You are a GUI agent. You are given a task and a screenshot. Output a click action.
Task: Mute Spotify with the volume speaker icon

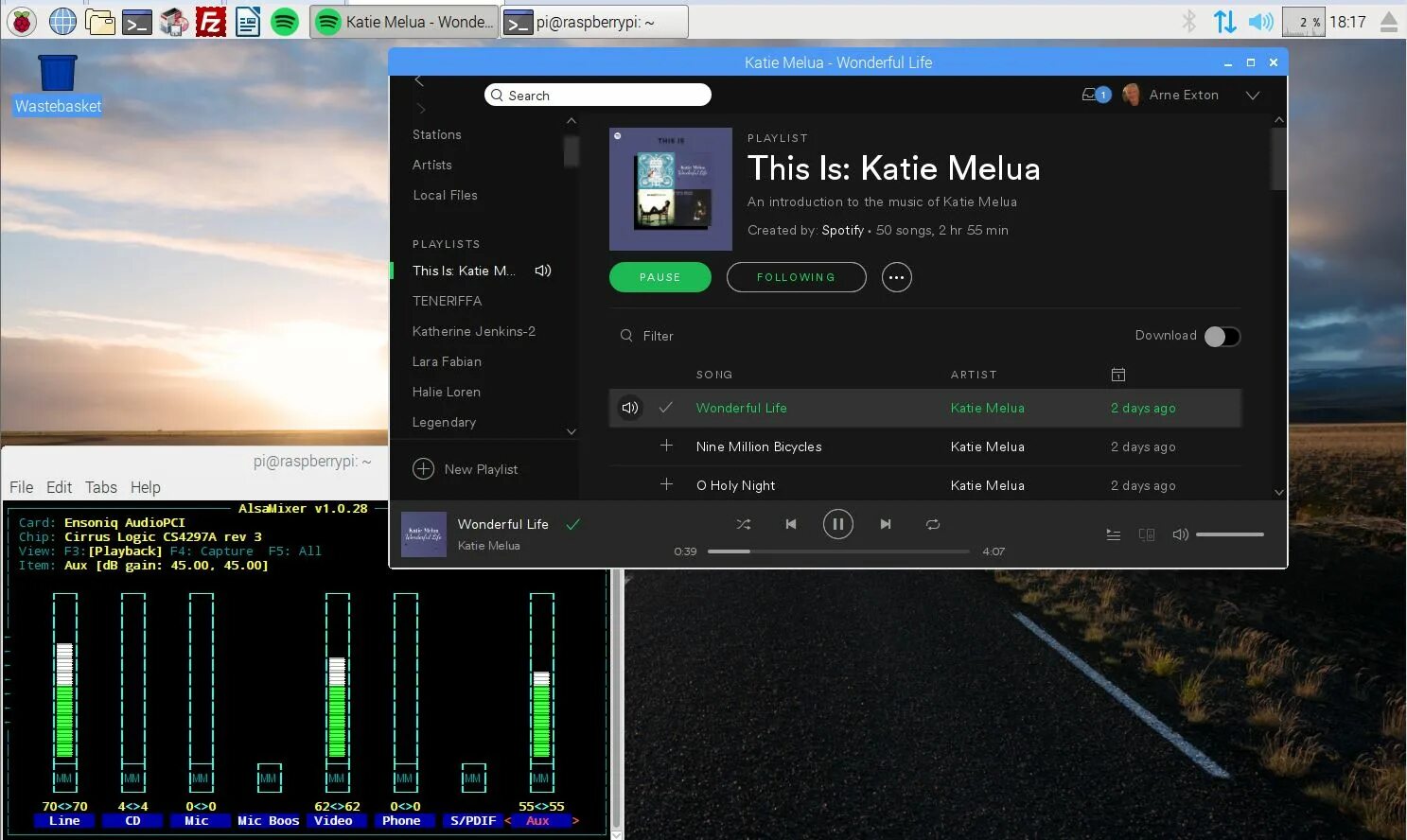pyautogui.click(x=1180, y=534)
